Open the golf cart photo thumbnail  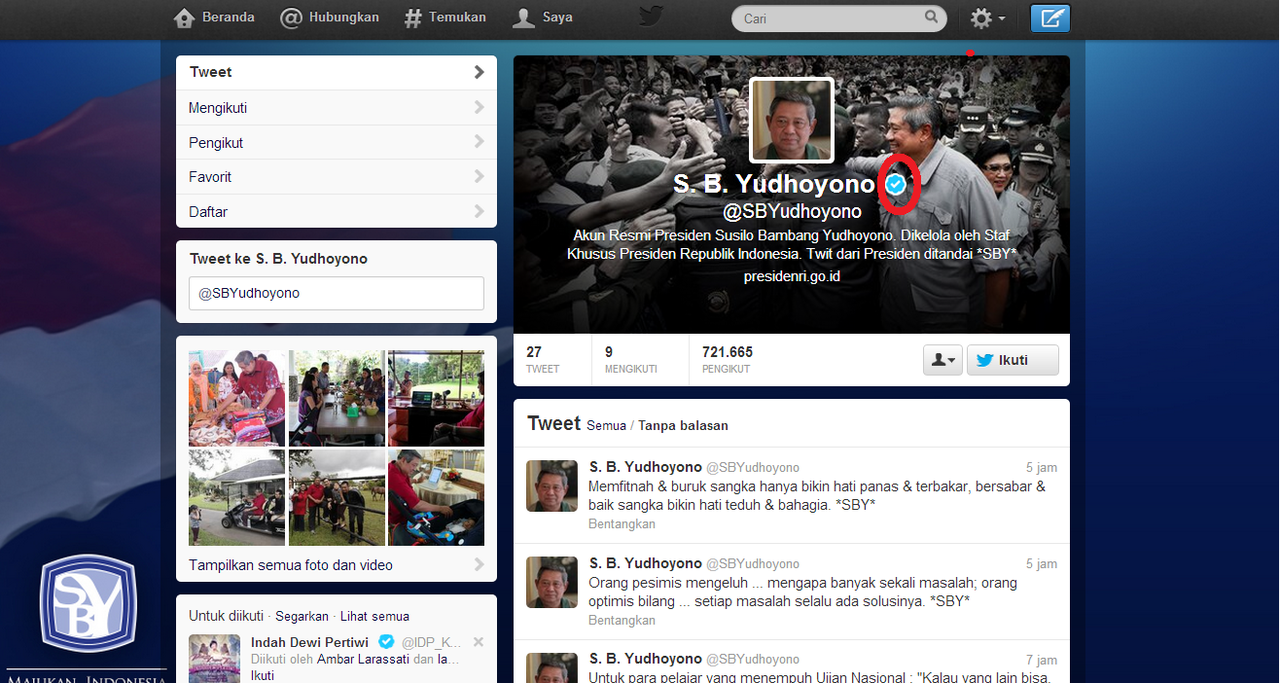coord(237,497)
